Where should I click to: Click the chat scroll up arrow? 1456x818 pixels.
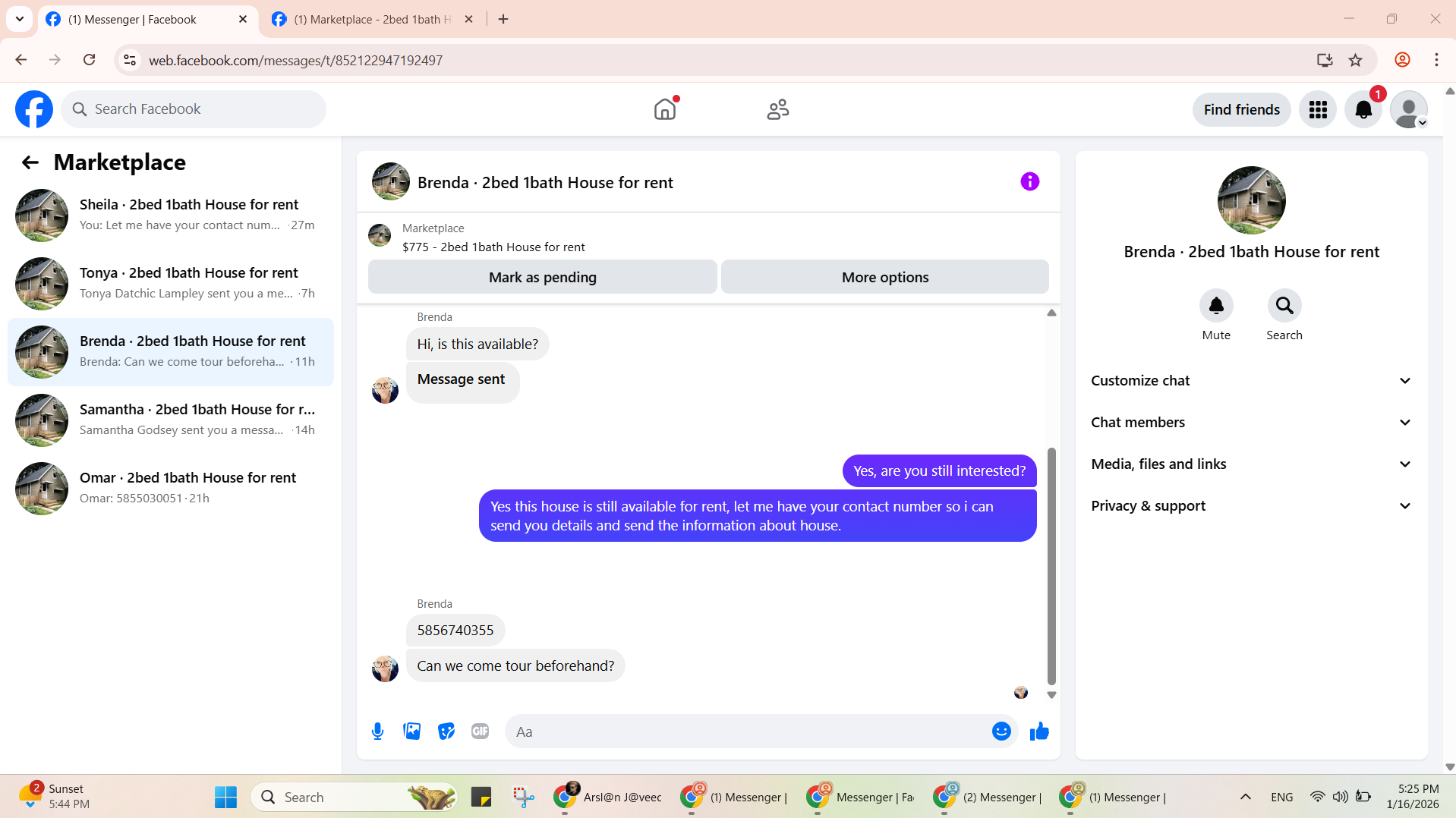click(1051, 313)
